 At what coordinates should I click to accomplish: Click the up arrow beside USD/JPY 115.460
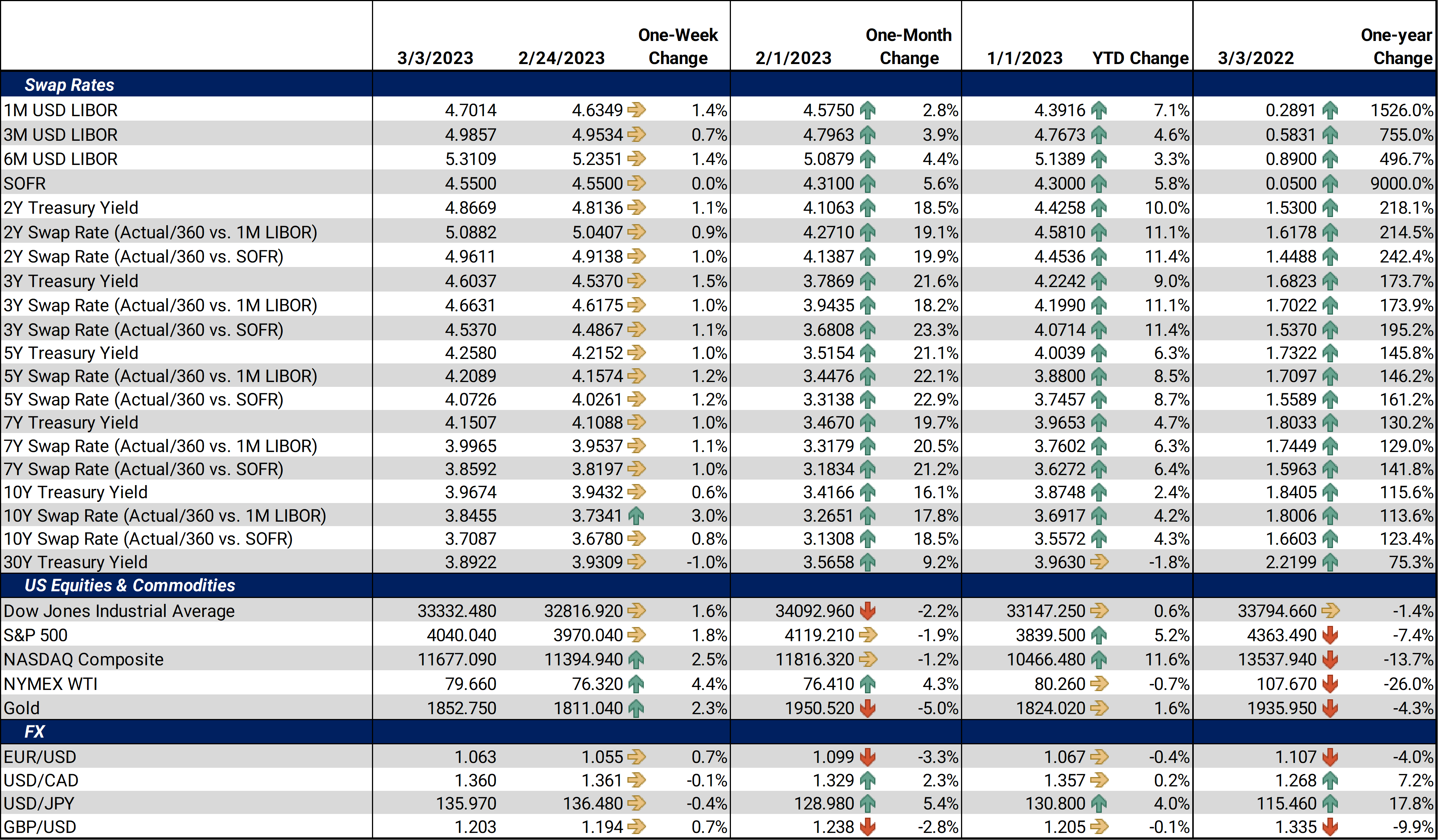click(x=1330, y=804)
